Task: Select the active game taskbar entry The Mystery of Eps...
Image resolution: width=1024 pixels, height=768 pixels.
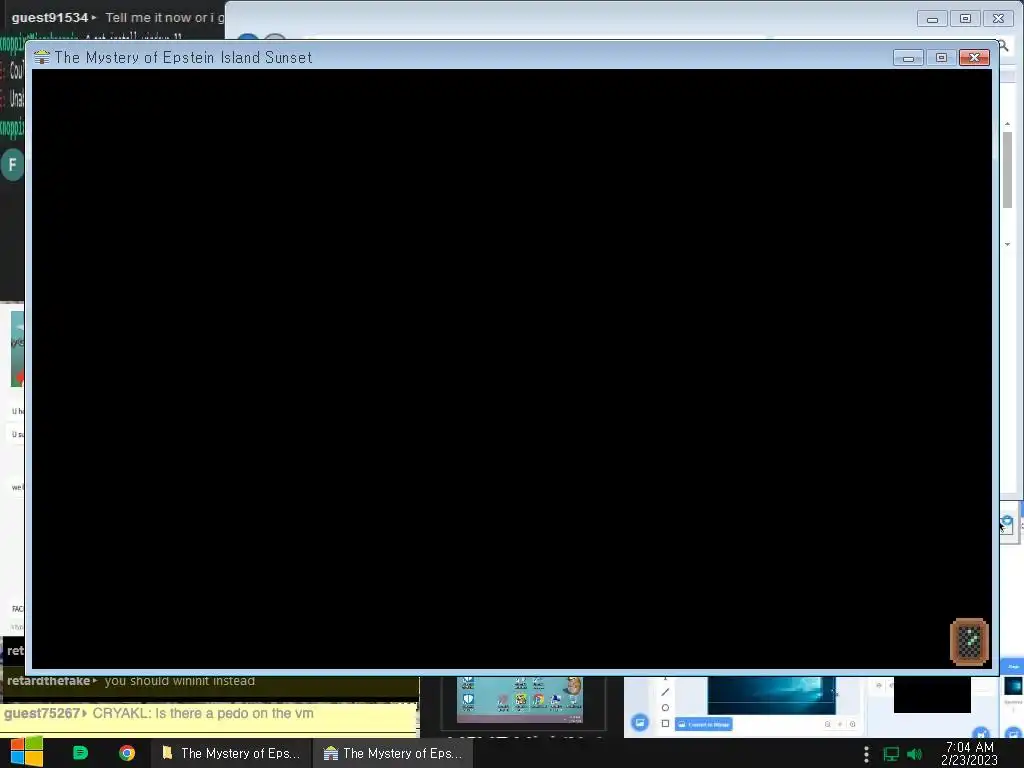Action: click(393, 753)
